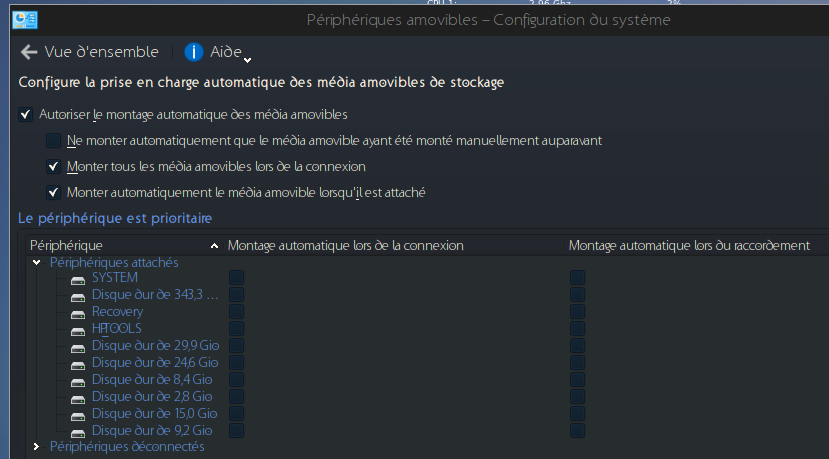Select the SYSTEM drive icon
Viewport: 829px width, 459px height.
78,278
